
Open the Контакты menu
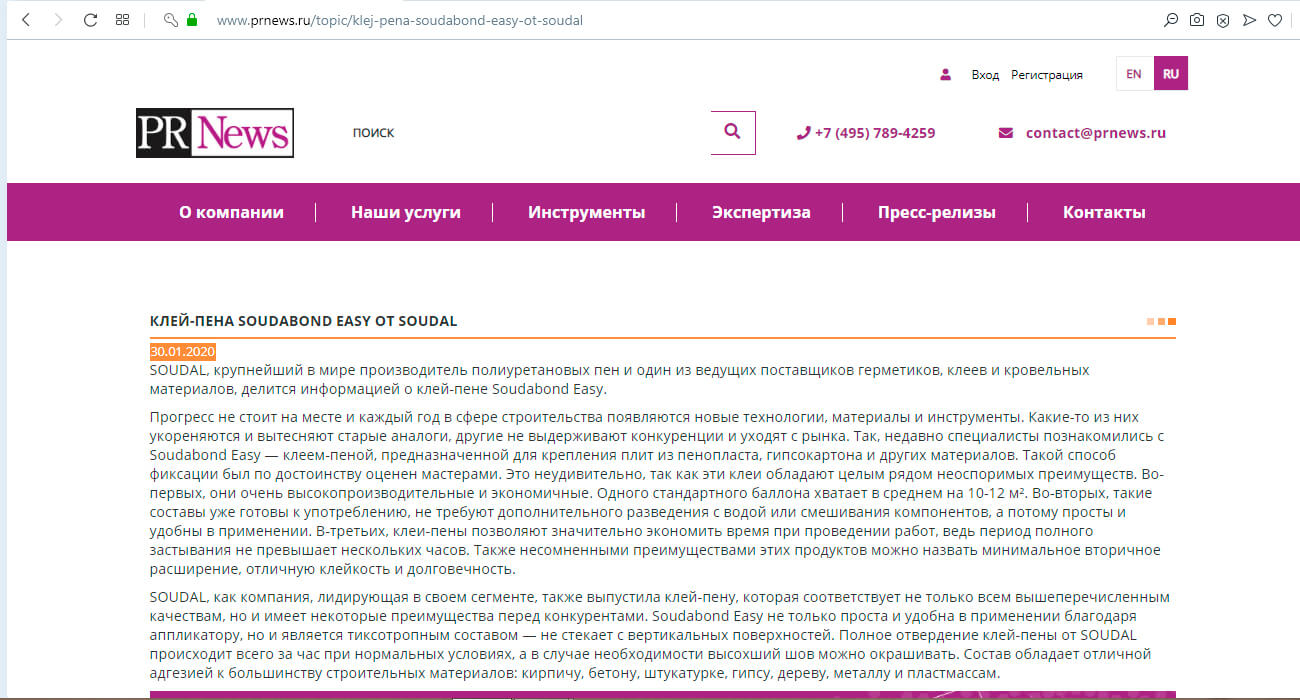(1104, 212)
